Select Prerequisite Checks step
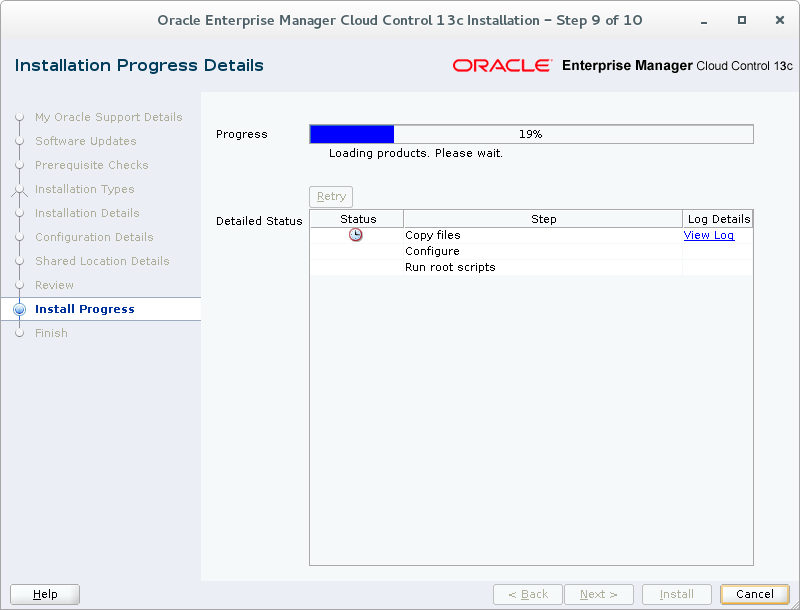The height and width of the screenshot is (610, 800). [92, 165]
